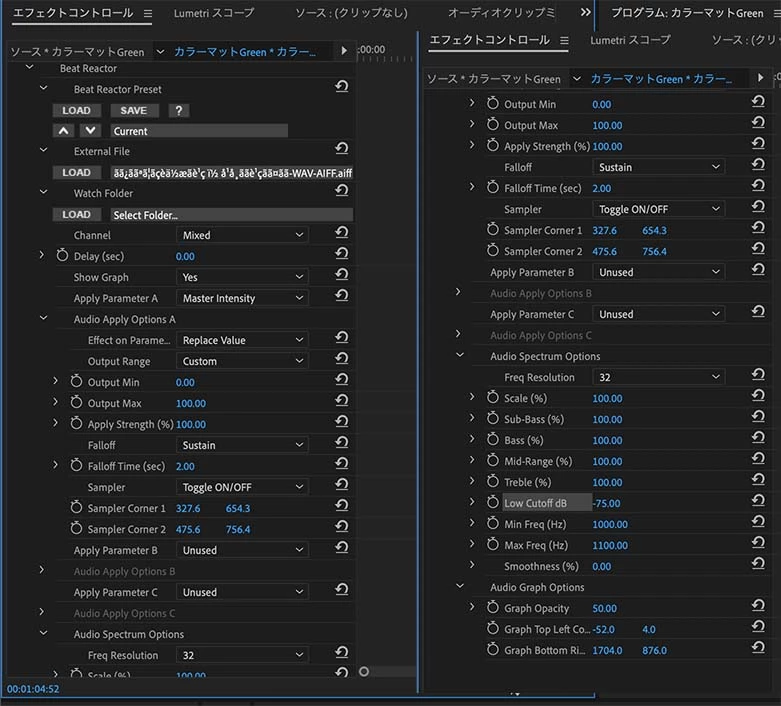The image size is (781, 706).
Task: Open Channel dropdown set to Mixed
Action: pyautogui.click(x=242, y=235)
